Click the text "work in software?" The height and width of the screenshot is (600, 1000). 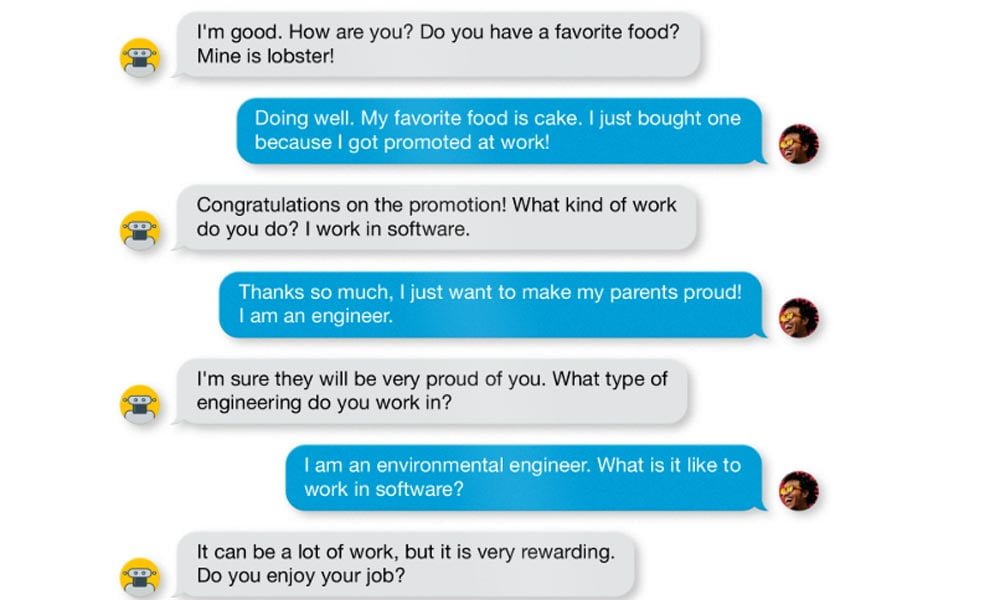pos(384,490)
